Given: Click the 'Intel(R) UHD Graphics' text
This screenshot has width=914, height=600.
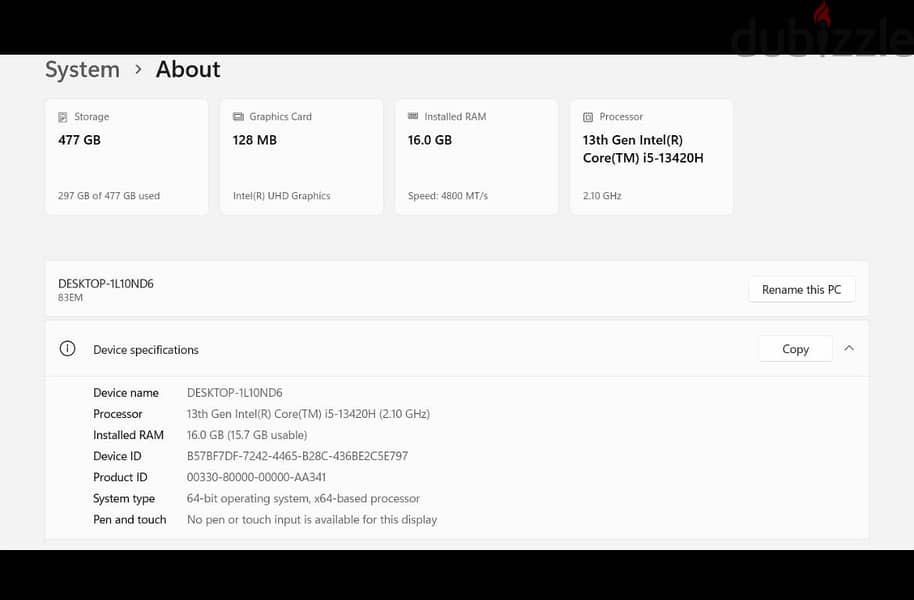Looking at the screenshot, I should [282, 196].
